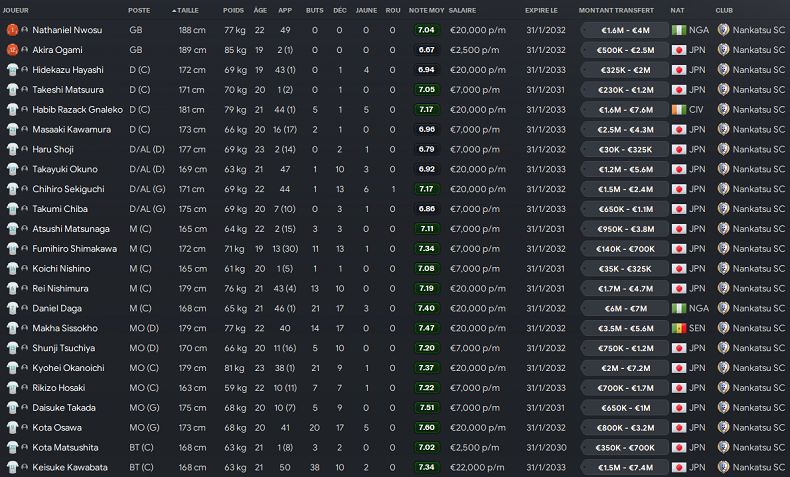Click the person icon next to Rei Nishimura
This screenshot has height=477, width=790.
(24, 288)
